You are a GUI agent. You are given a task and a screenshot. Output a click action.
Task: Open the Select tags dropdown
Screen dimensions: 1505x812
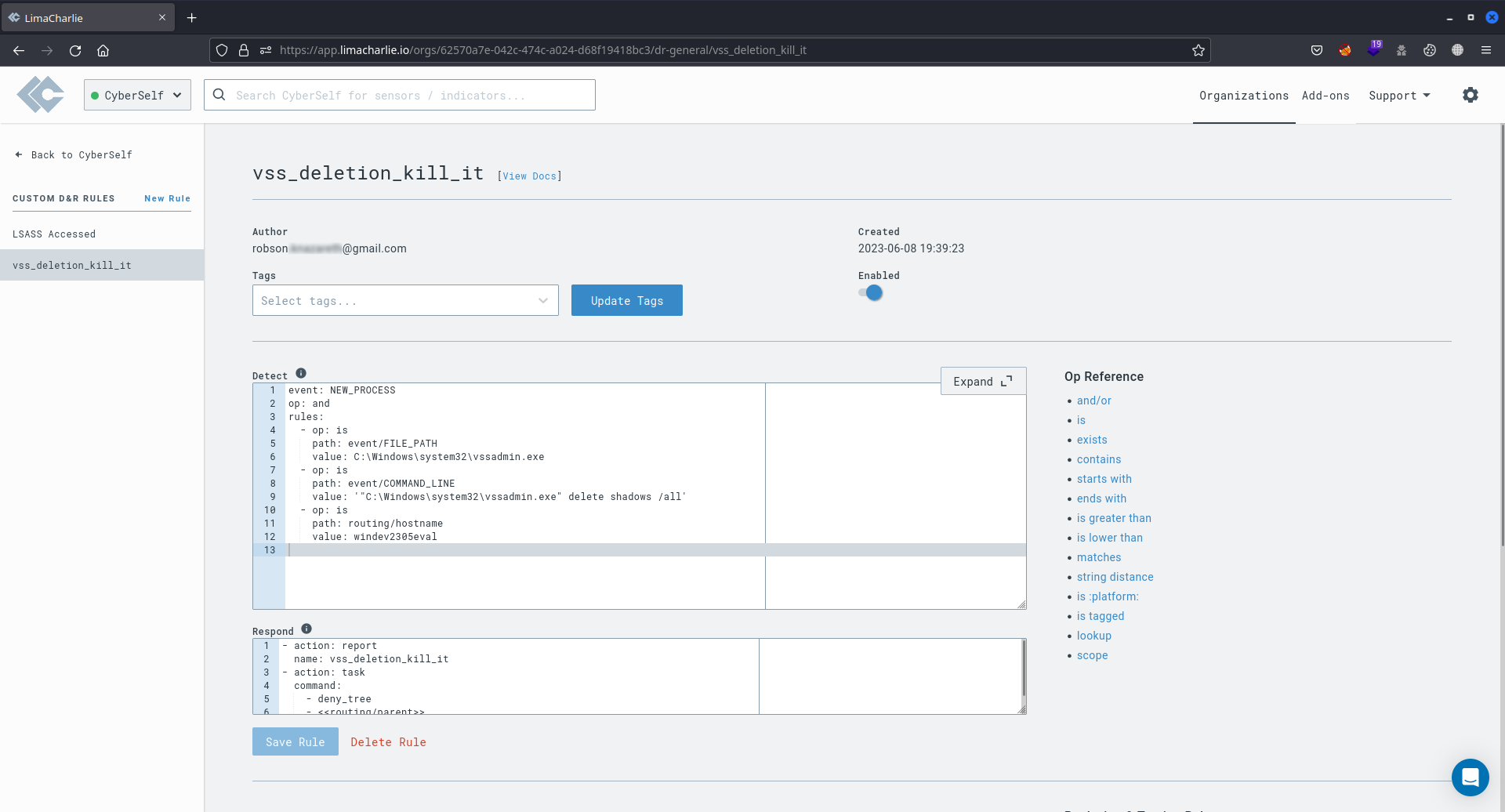[x=405, y=300]
